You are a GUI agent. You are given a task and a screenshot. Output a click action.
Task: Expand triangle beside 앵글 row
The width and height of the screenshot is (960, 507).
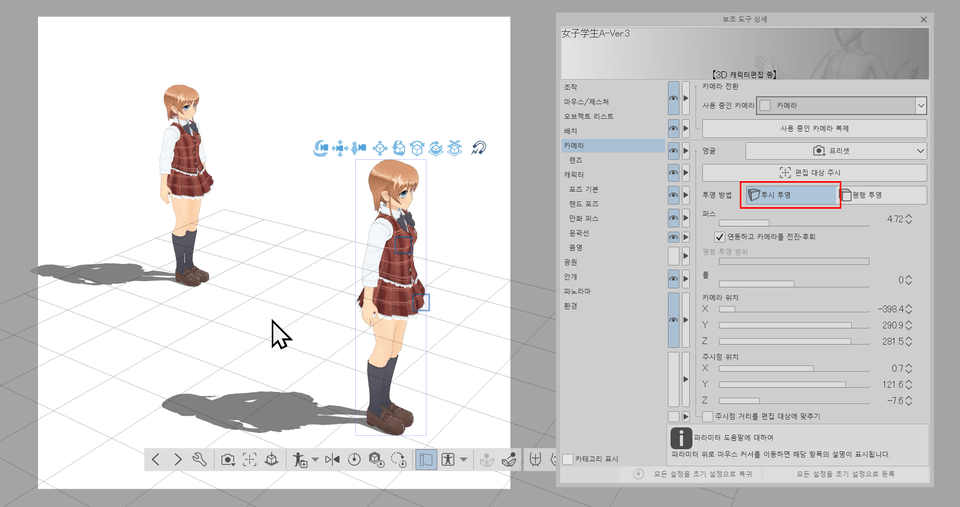click(x=686, y=151)
